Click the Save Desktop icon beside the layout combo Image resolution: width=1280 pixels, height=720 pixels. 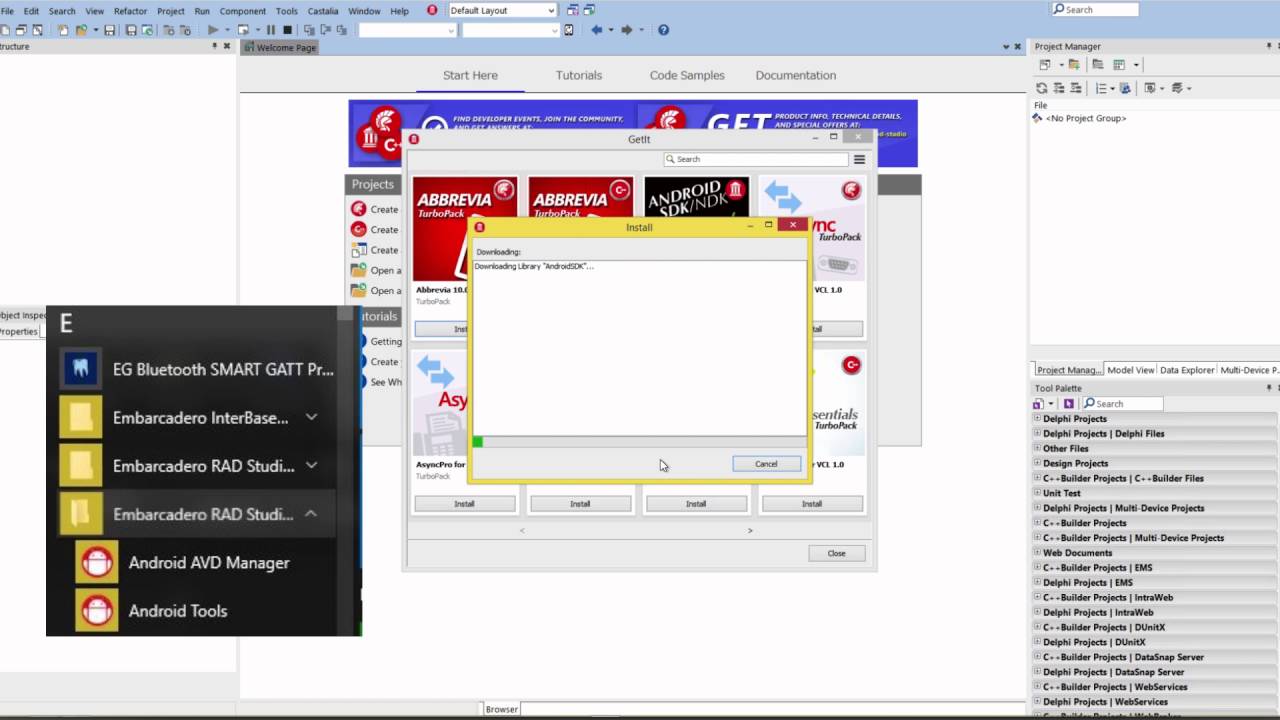coord(573,10)
